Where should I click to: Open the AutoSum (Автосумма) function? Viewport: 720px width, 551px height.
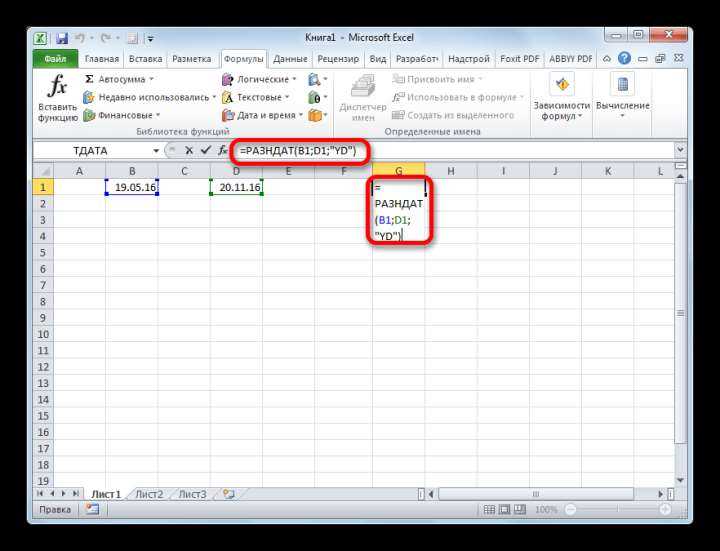click(118, 79)
